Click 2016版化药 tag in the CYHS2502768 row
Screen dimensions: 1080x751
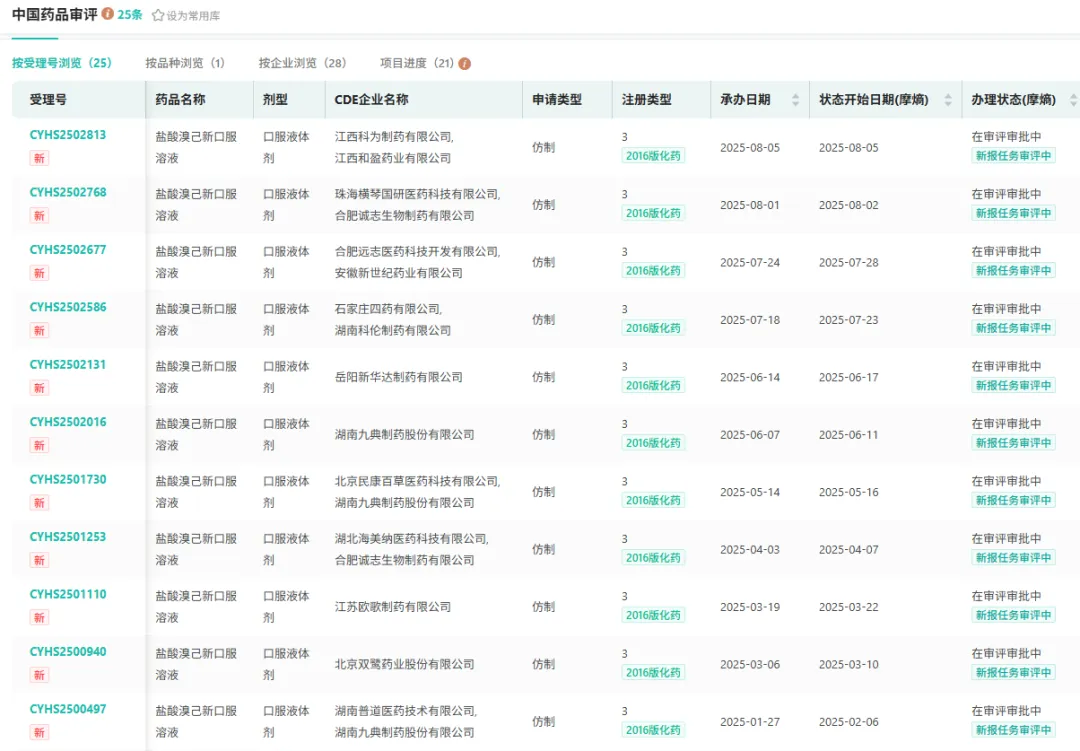pyautogui.click(x=653, y=213)
